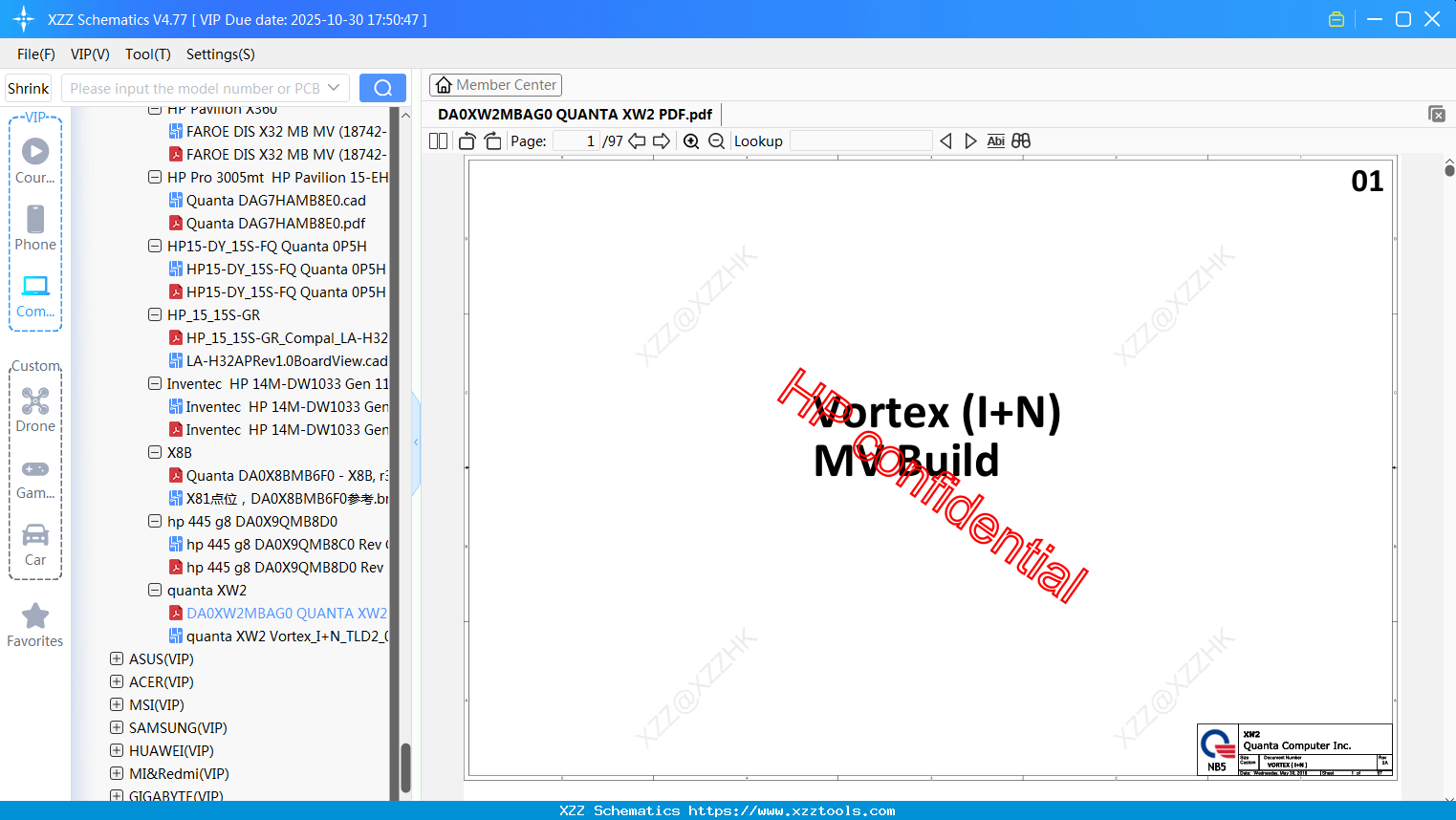This screenshot has height=820, width=1456.
Task: Collapse HP15-DY_15S-FQ Quanta folder
Action: point(155,246)
